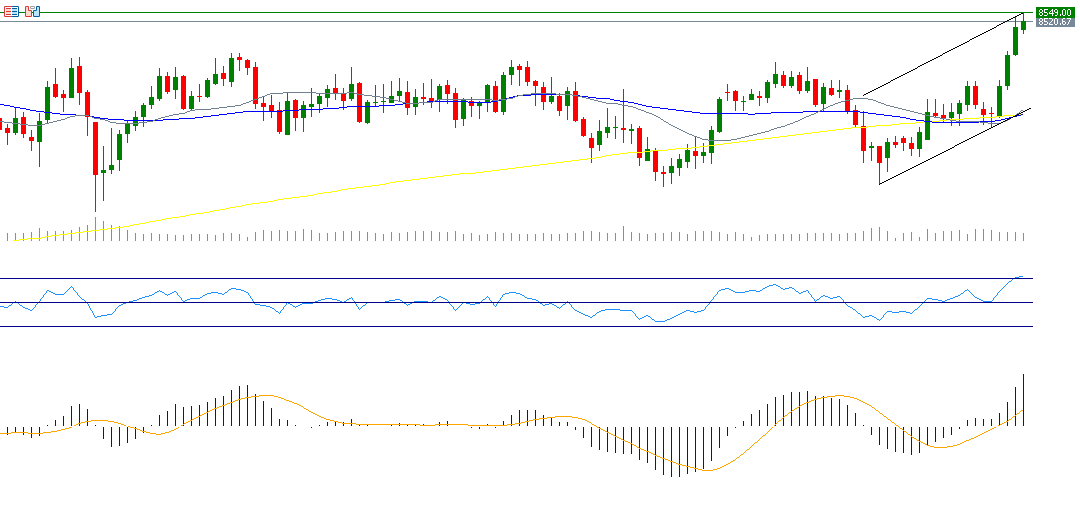
Task: Click the last green candlestick on the chart
Action: pyautogui.click(x=1023, y=25)
